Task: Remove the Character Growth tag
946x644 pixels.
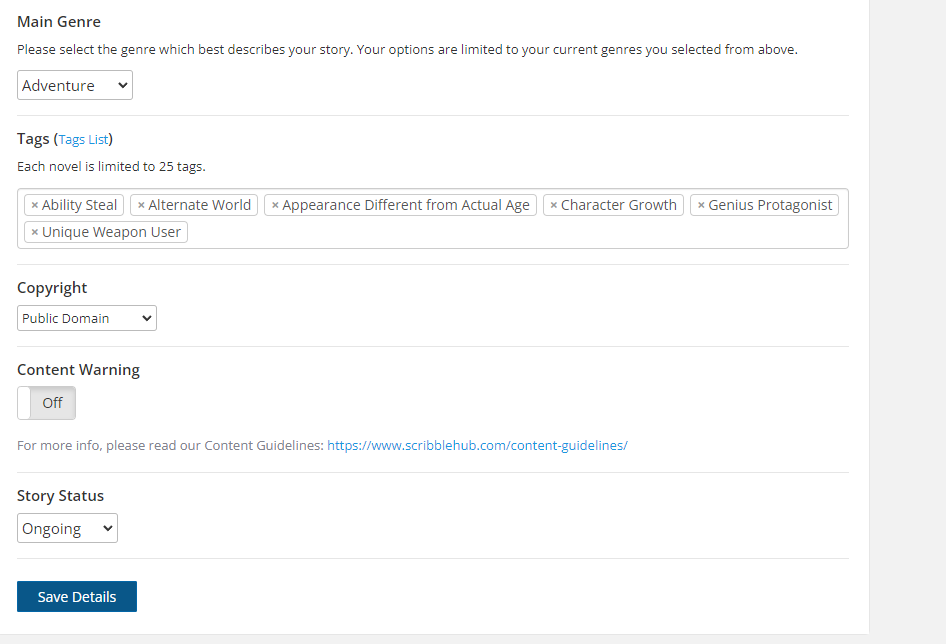Action: (554, 205)
